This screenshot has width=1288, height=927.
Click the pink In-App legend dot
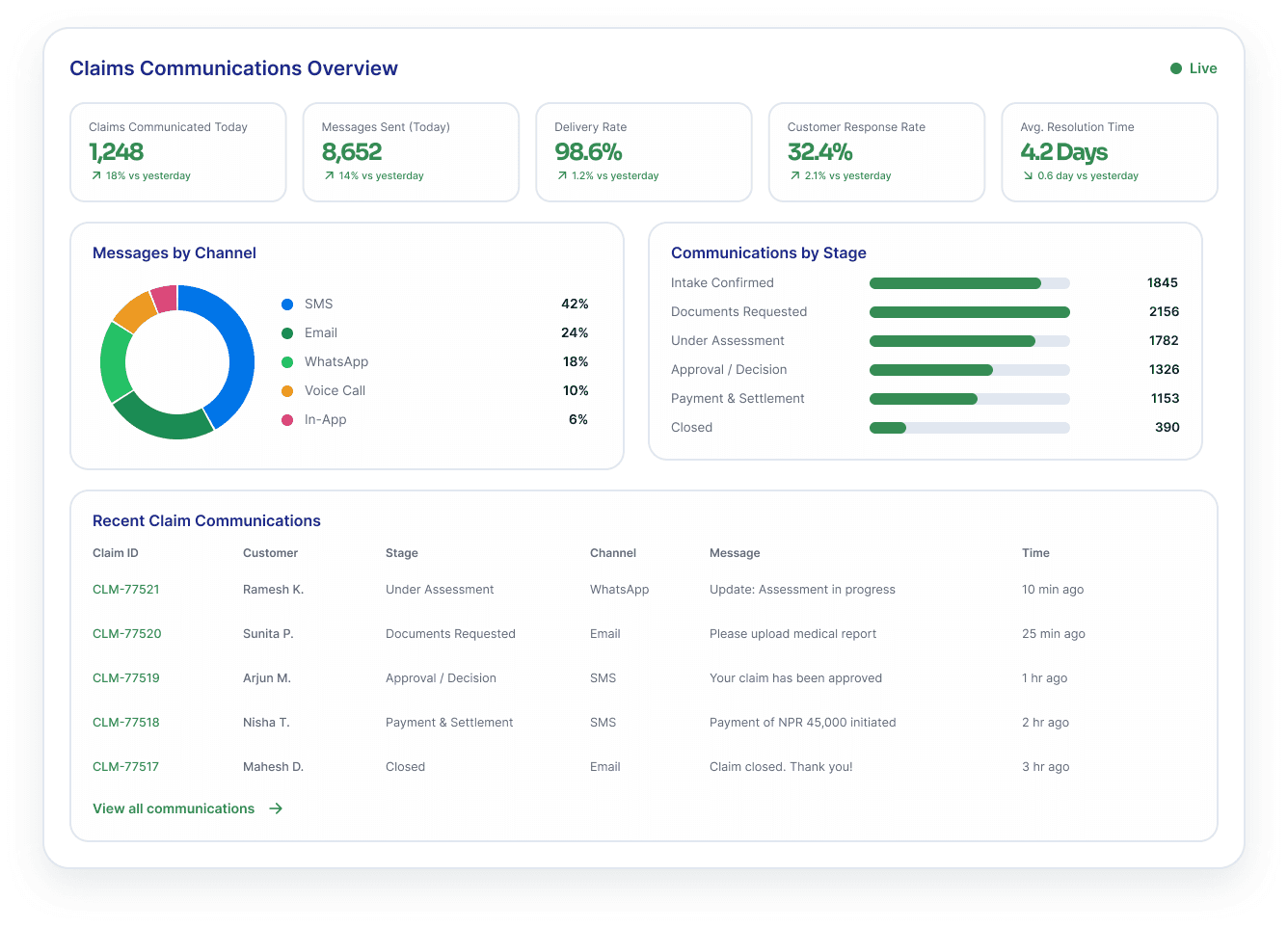[287, 420]
